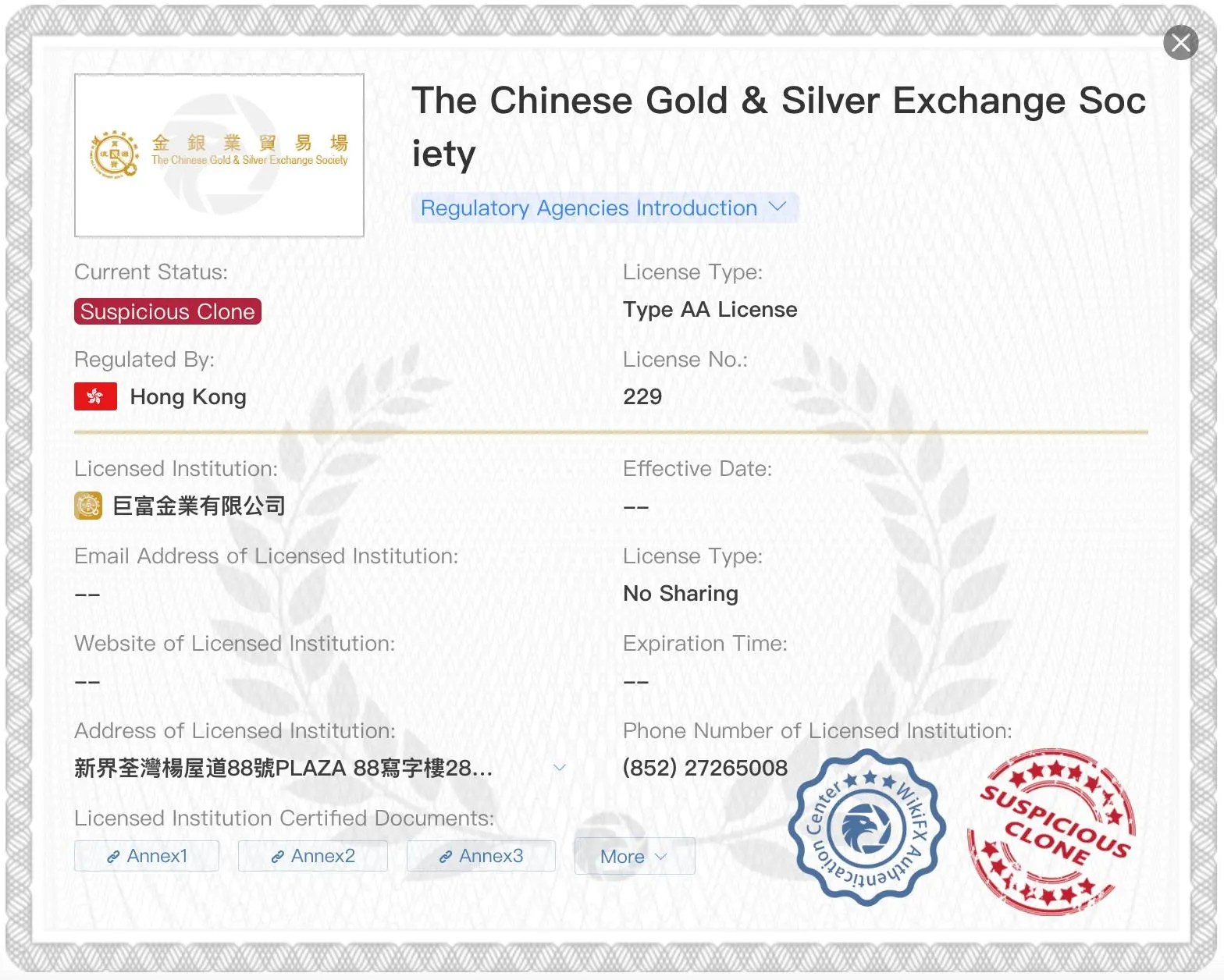This screenshot has height=980, width=1224.
Task: Click the No Sharing license type value
Action: (x=681, y=594)
